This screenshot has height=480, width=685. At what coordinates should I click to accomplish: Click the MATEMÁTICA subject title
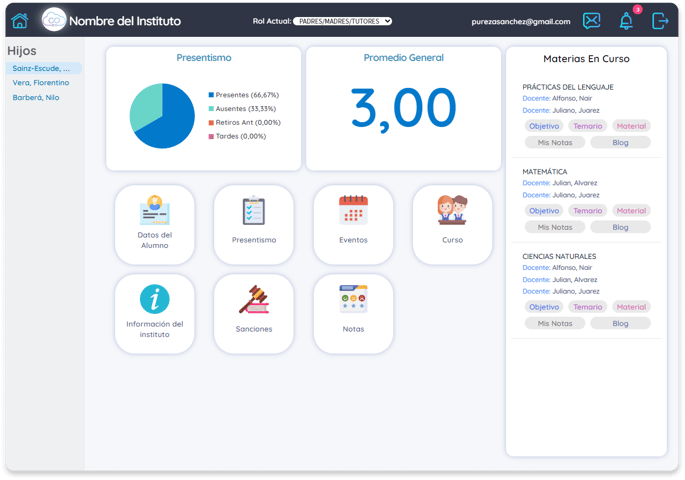click(x=545, y=172)
